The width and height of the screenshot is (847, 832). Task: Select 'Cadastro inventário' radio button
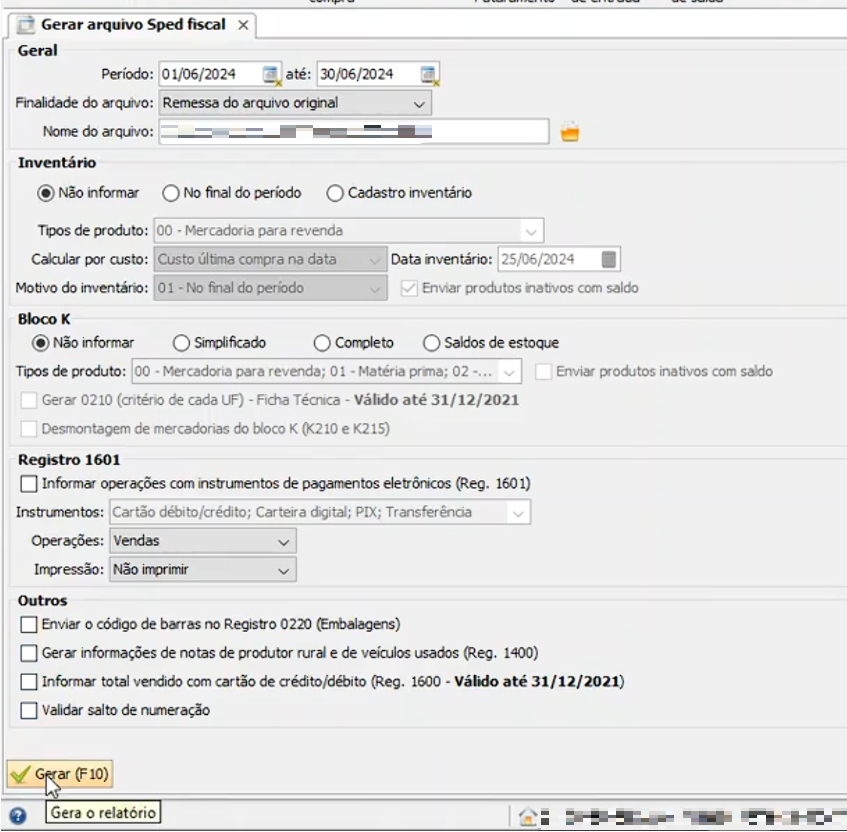click(334, 193)
